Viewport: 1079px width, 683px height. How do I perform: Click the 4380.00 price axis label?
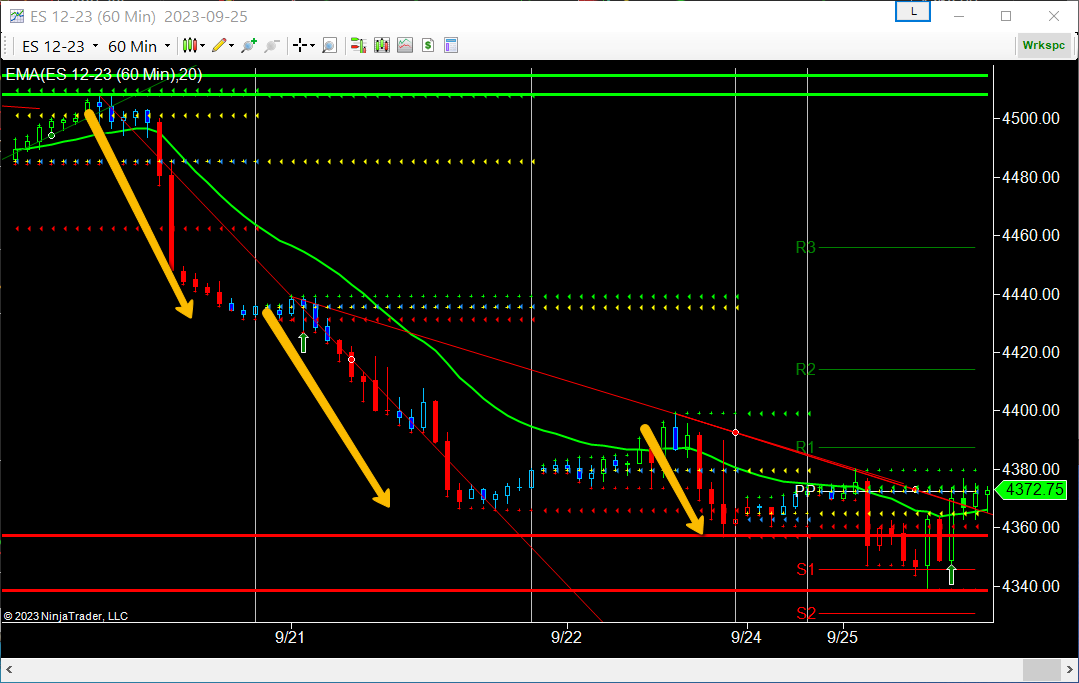1031,469
